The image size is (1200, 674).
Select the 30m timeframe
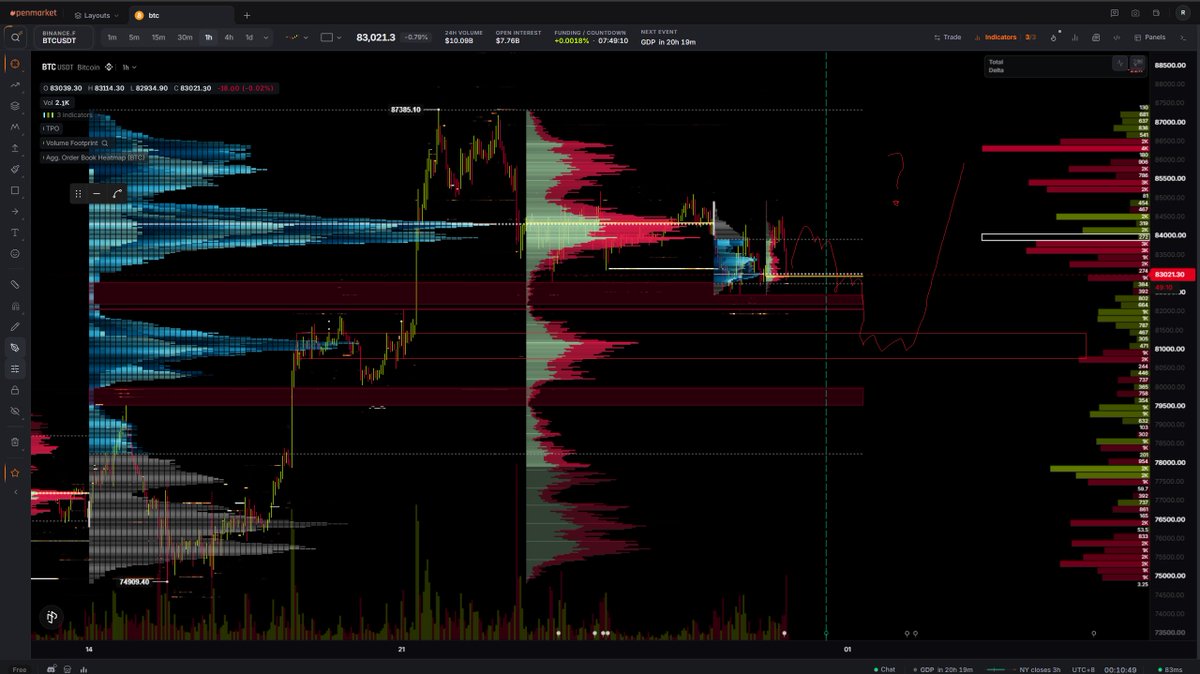(185, 37)
